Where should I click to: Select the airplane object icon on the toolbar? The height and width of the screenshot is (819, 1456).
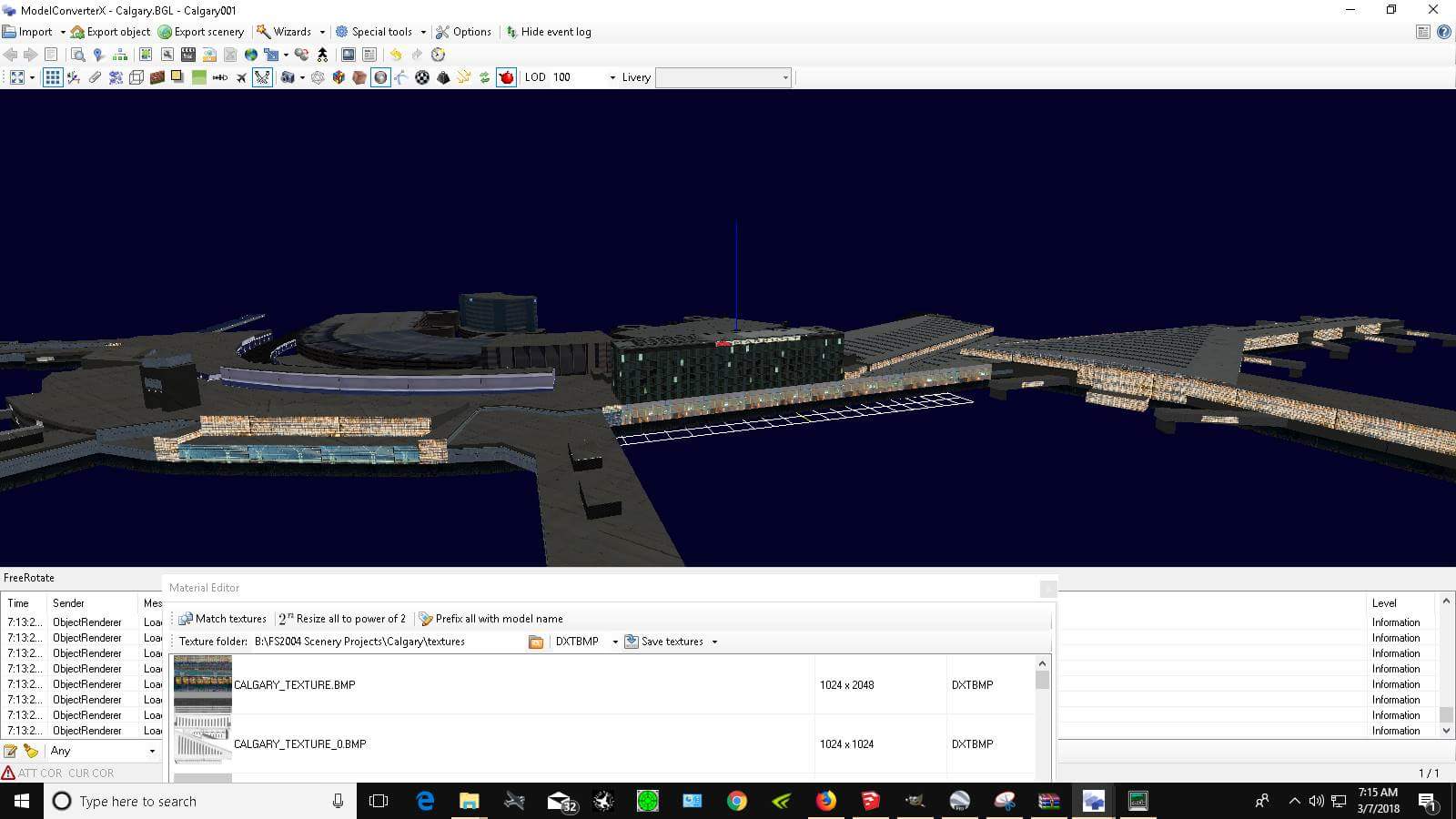pos(241,77)
